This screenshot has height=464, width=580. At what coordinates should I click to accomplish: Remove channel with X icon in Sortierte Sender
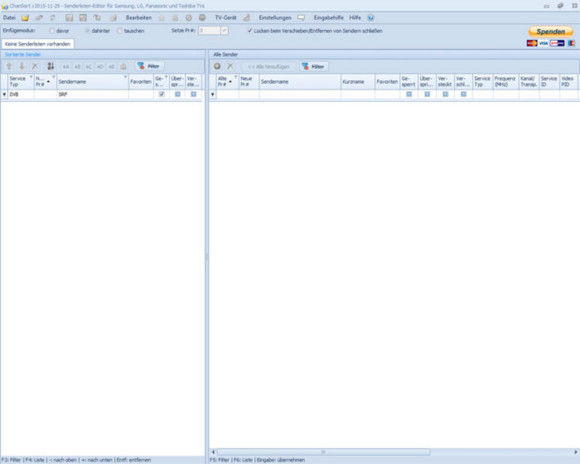pyautogui.click(x=35, y=66)
